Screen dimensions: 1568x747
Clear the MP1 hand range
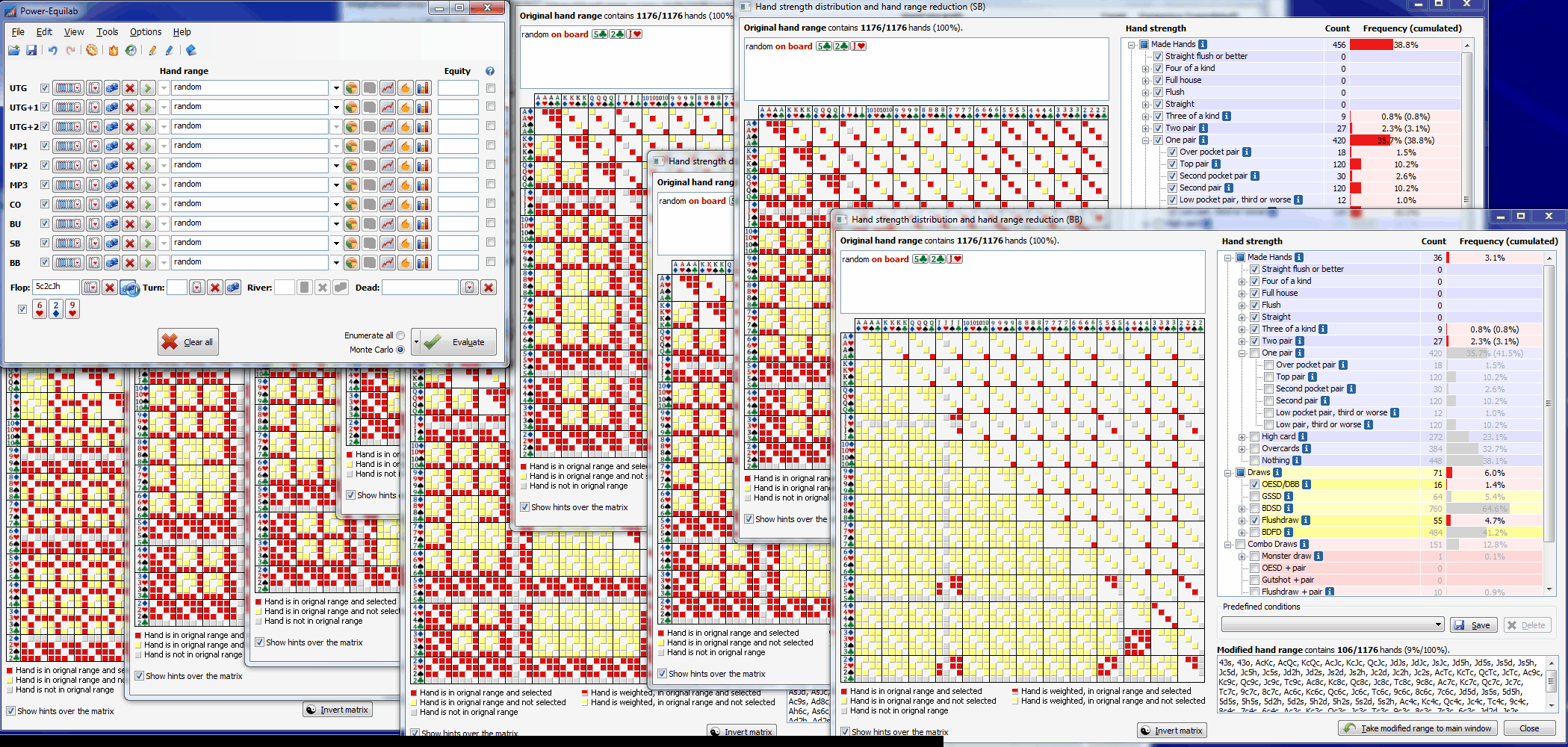pyautogui.click(x=130, y=146)
